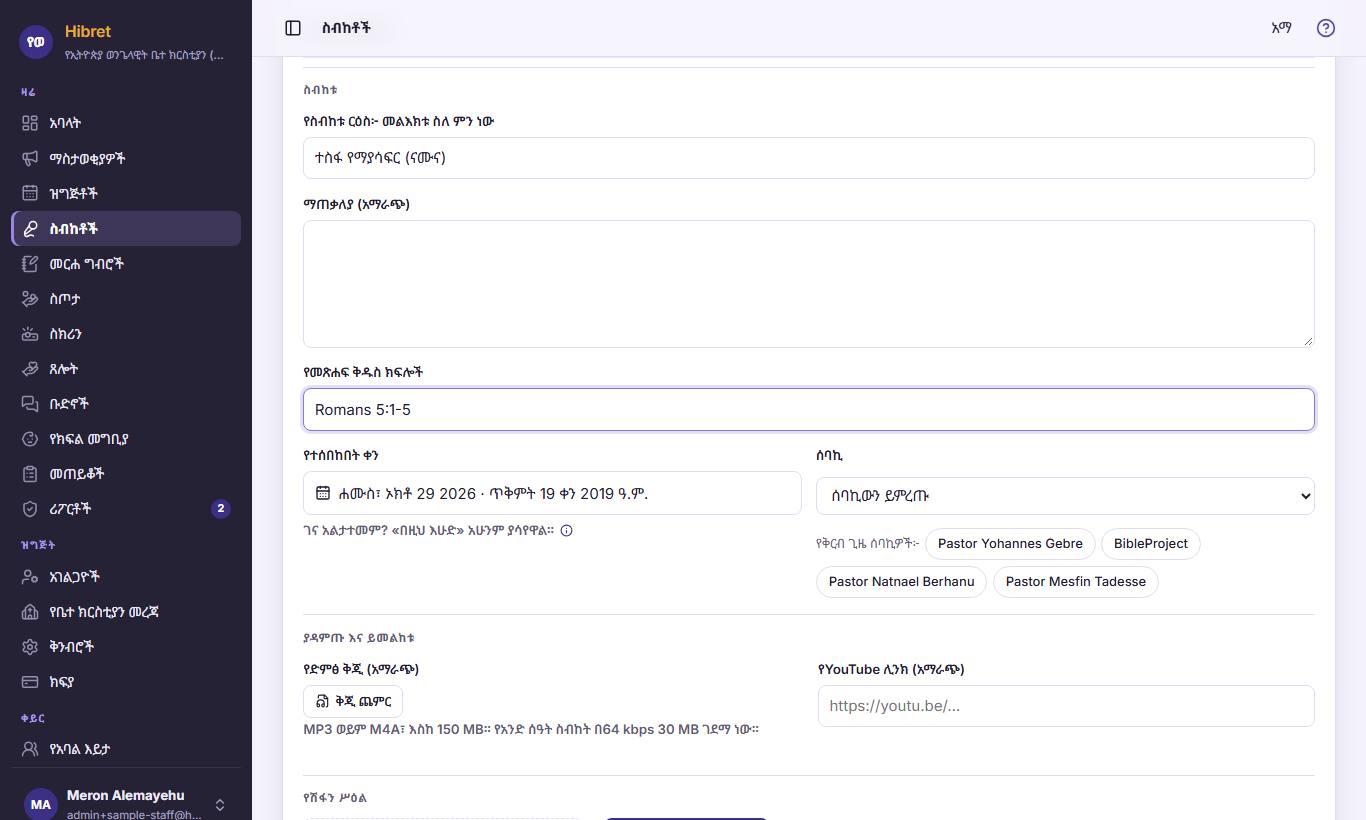1366x820 pixels.
Task: Open the ሰባኪውን ይምረጡ preacher dropdown
Action: click(1065, 496)
